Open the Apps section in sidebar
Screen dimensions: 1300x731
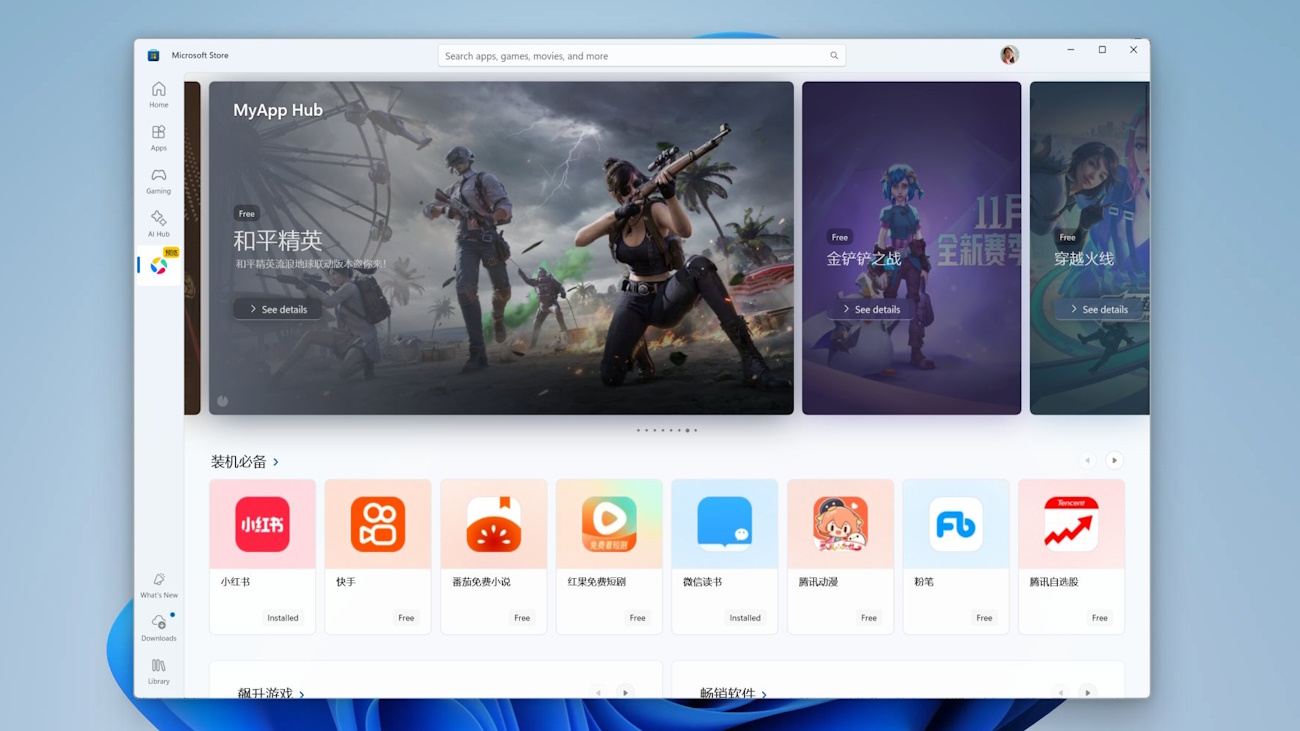[x=159, y=138]
